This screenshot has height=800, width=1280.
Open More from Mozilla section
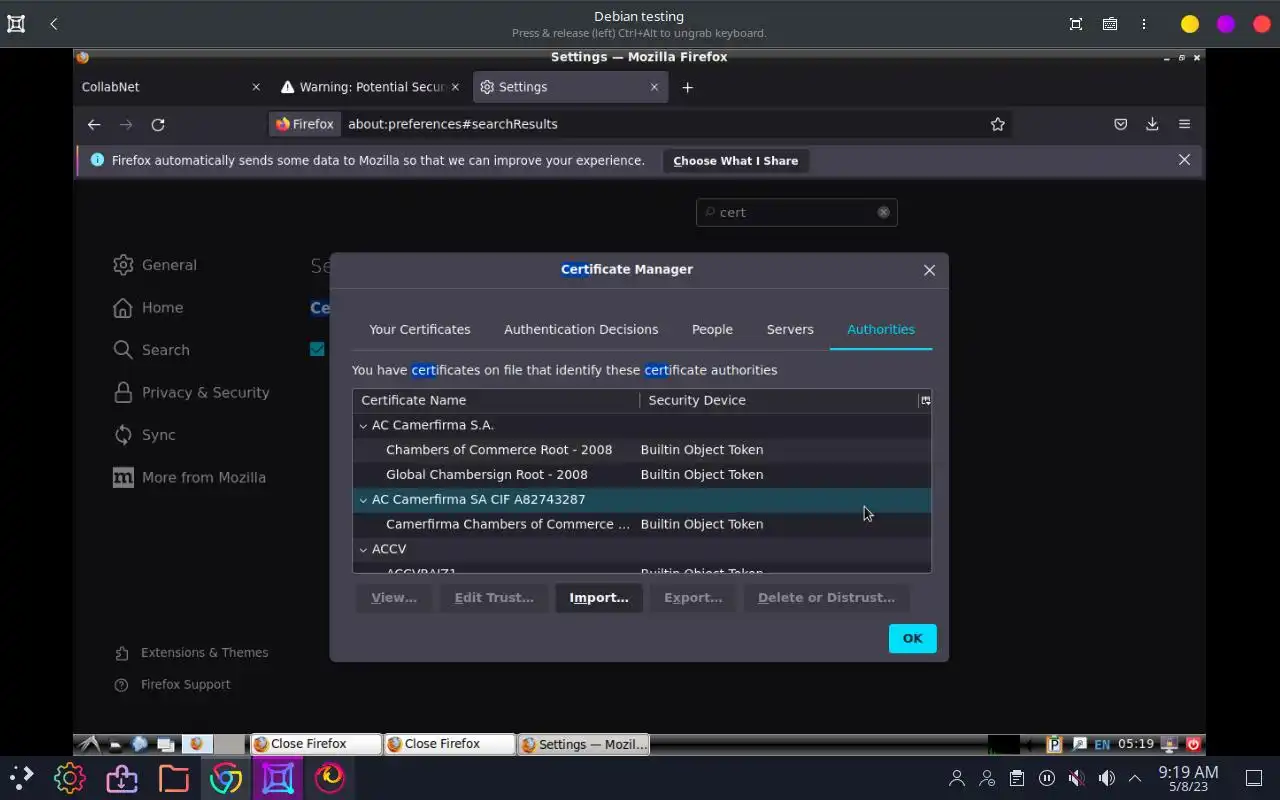coord(189,477)
